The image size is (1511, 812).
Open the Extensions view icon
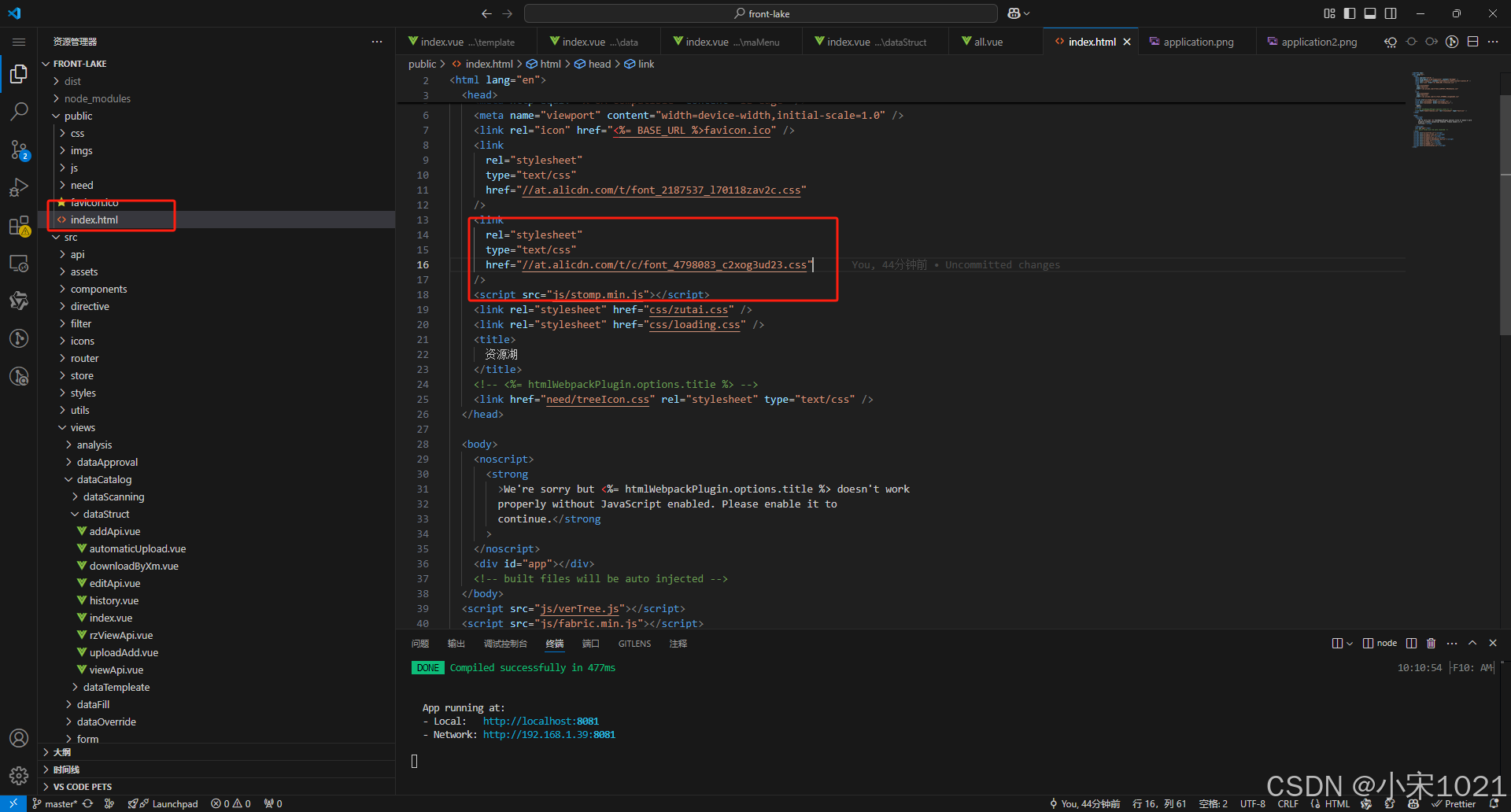[x=19, y=227]
